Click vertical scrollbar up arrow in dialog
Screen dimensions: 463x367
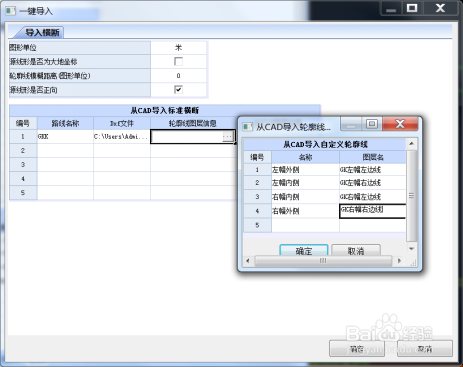[x=412, y=144]
